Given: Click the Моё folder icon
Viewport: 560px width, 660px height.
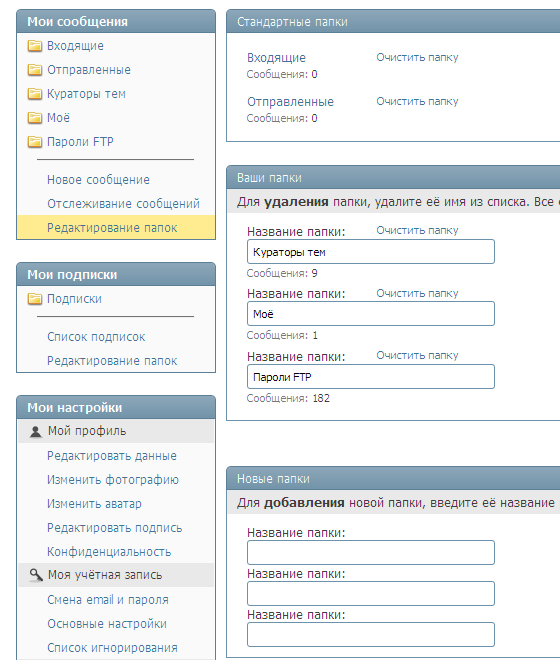Looking at the screenshot, I should (35, 117).
